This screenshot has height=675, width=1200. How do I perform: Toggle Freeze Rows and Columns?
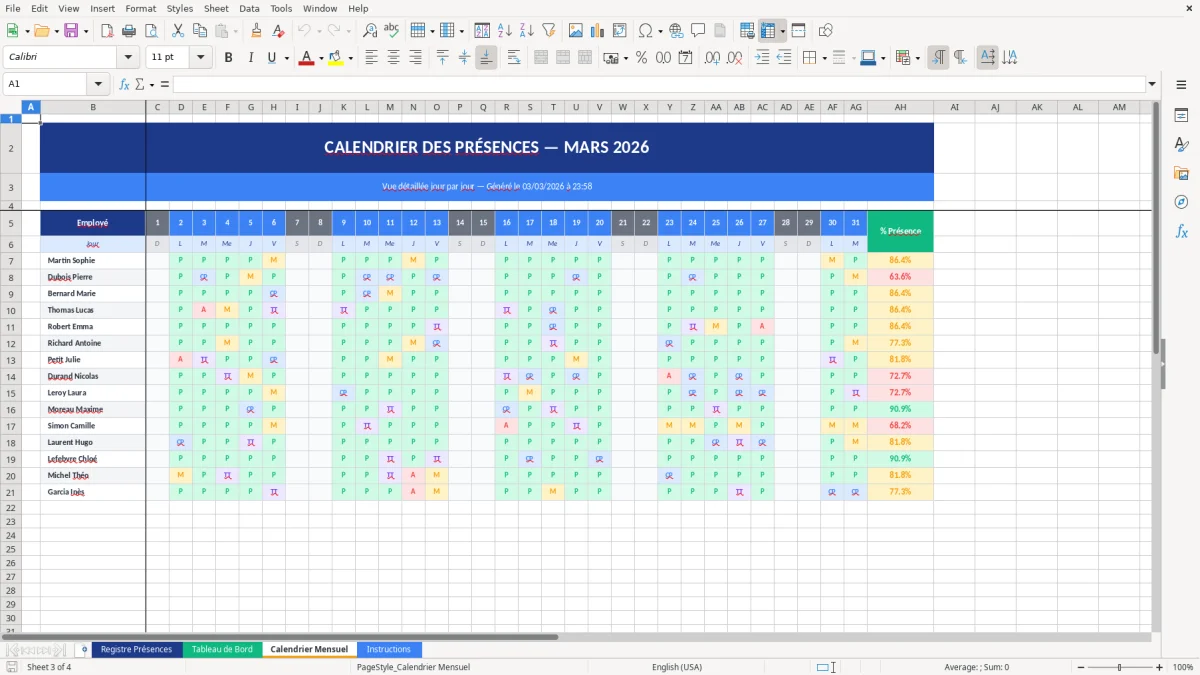[768, 31]
